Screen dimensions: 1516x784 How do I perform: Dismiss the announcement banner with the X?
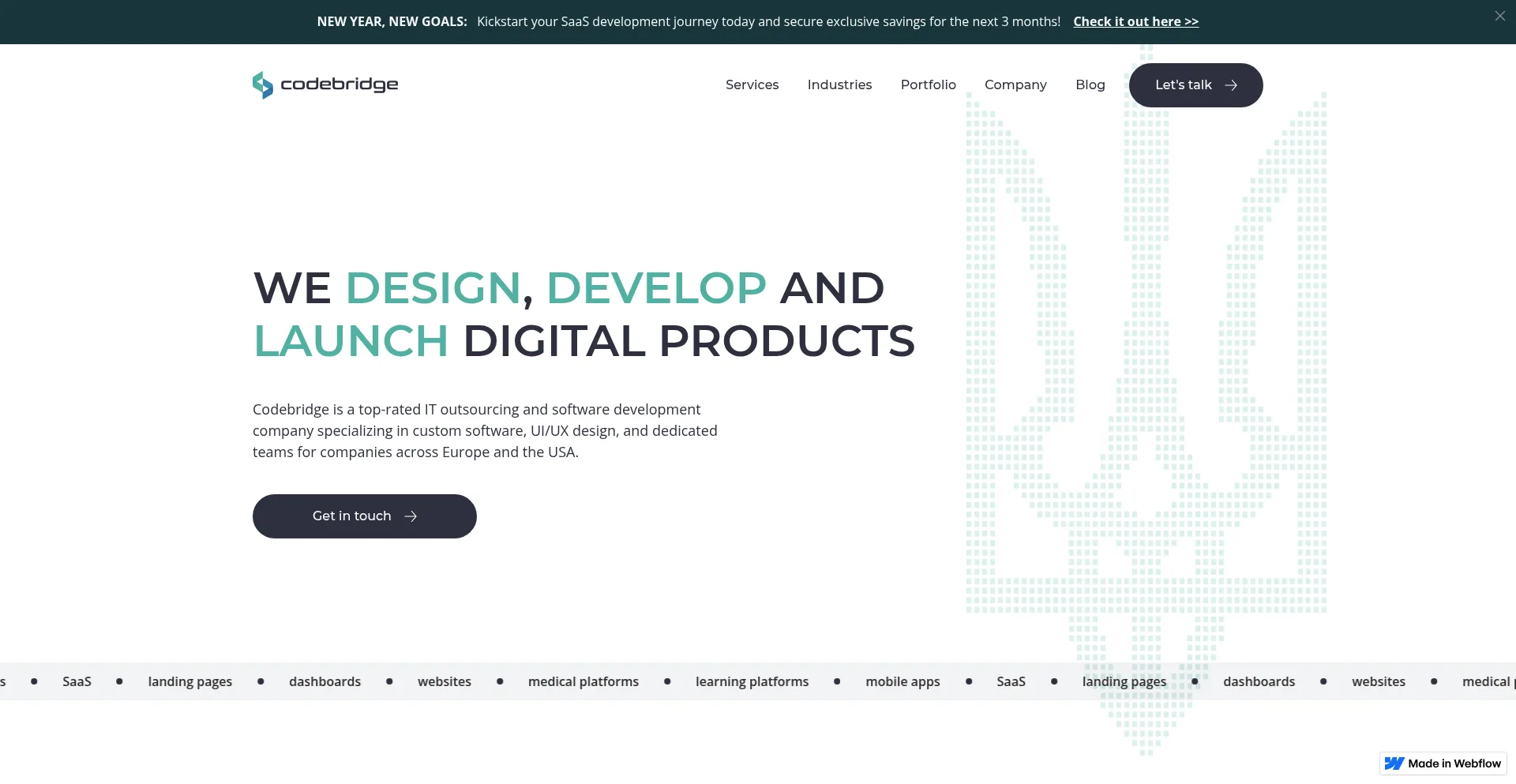click(1499, 15)
